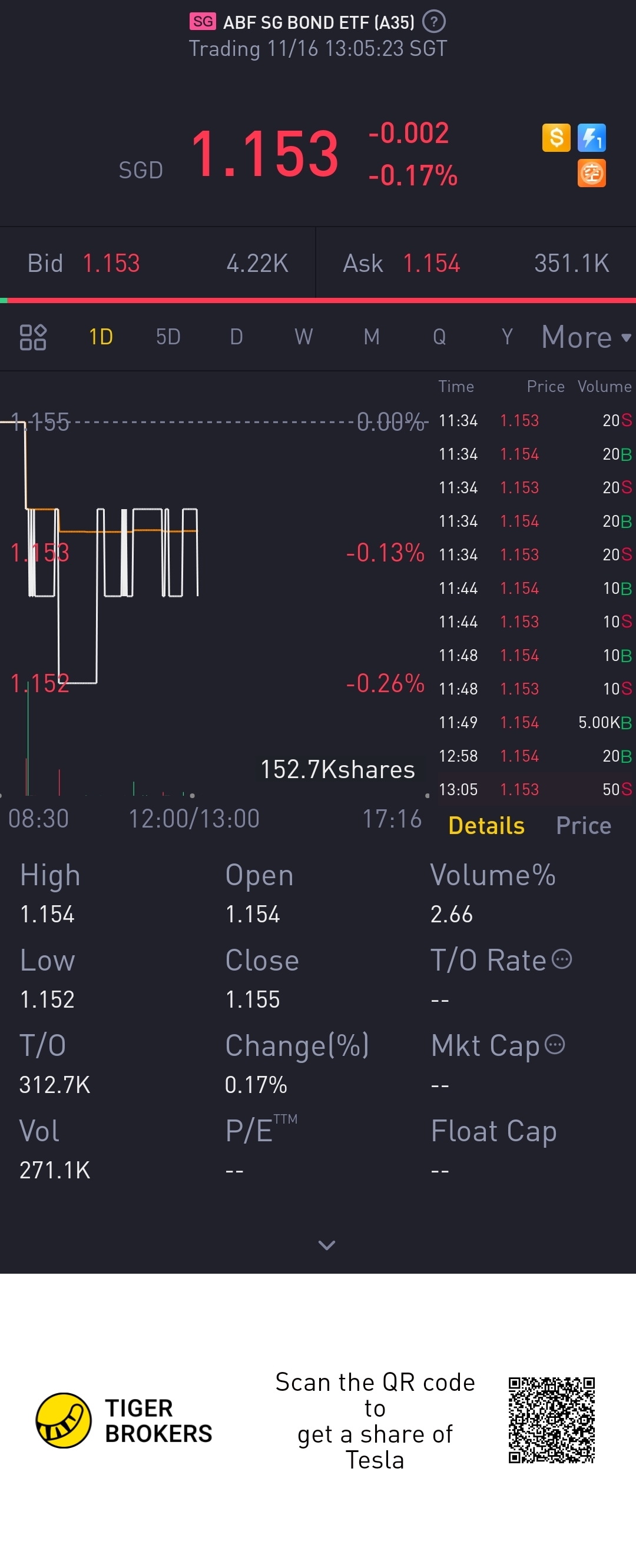Open the chart layout grid icon
The image size is (636, 1568).
point(33,337)
